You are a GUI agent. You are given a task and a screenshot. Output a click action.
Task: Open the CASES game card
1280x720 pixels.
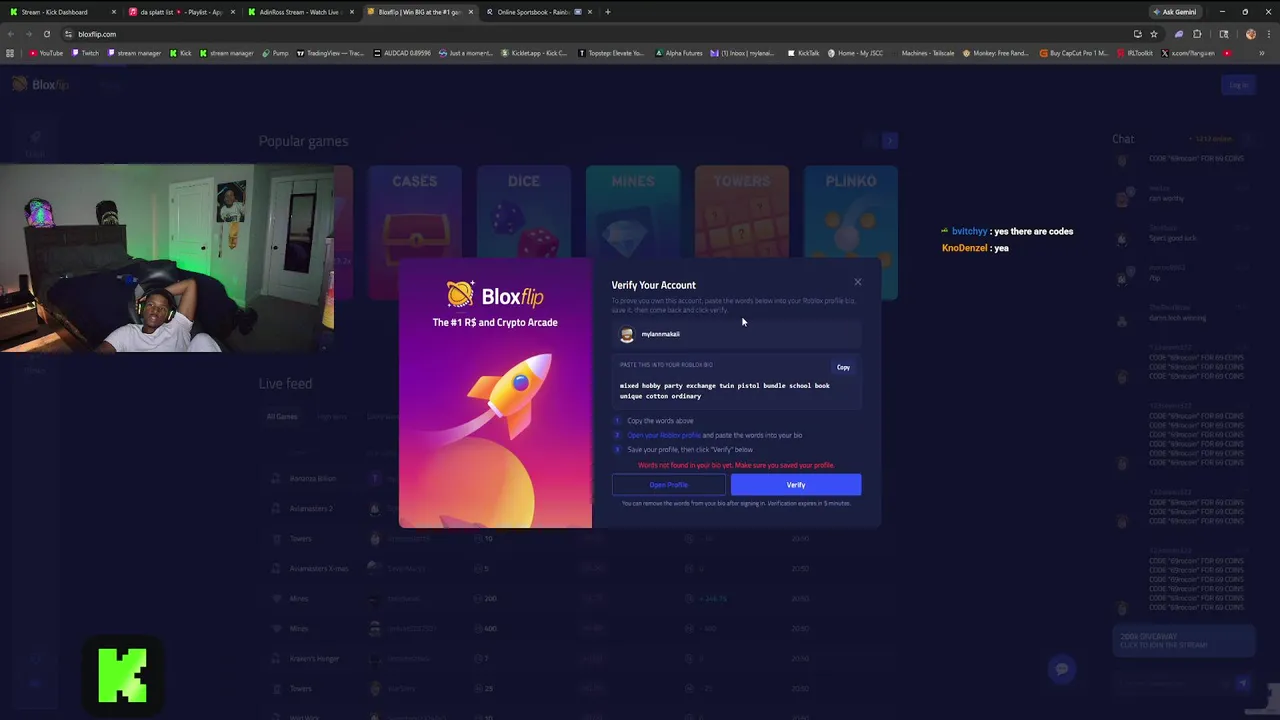415,232
